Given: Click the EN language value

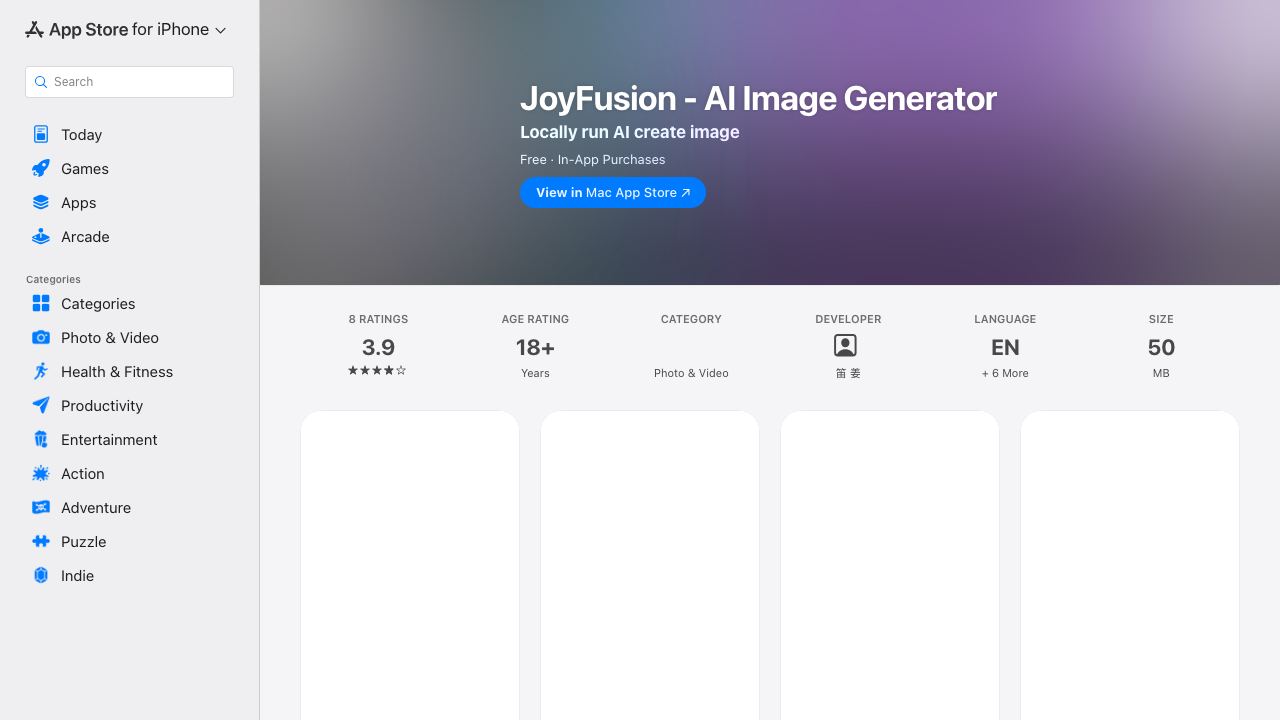Looking at the screenshot, I should click(x=1005, y=347).
